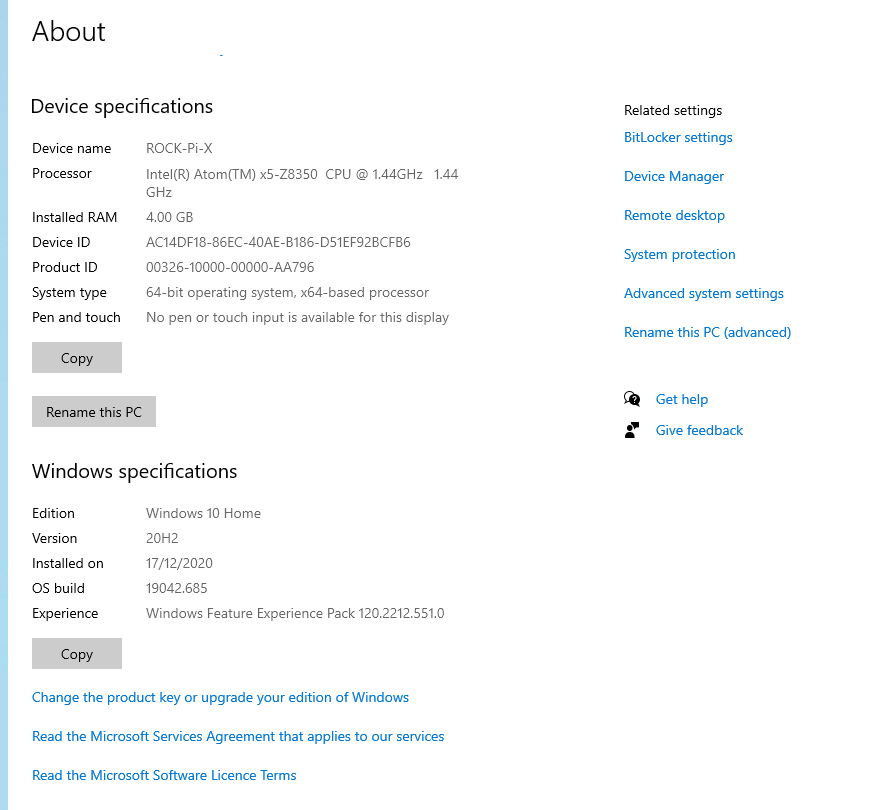
Task: Select the version value 20H2
Action: coord(162,538)
